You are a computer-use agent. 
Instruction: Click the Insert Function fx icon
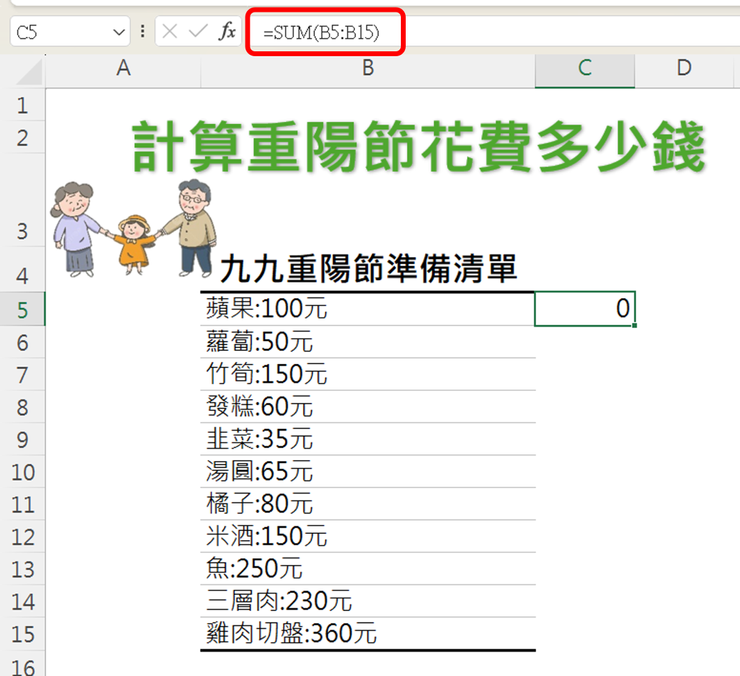pos(227,32)
